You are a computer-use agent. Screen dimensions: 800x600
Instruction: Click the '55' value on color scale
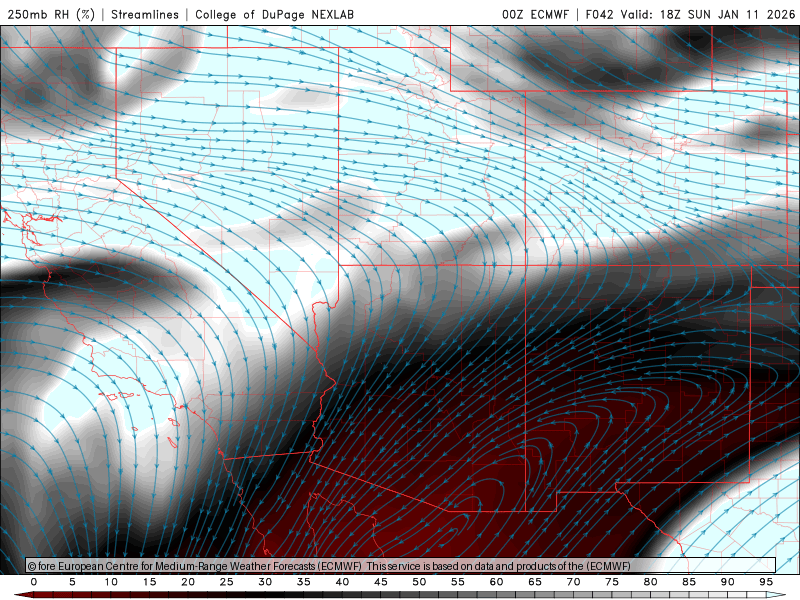(x=458, y=582)
